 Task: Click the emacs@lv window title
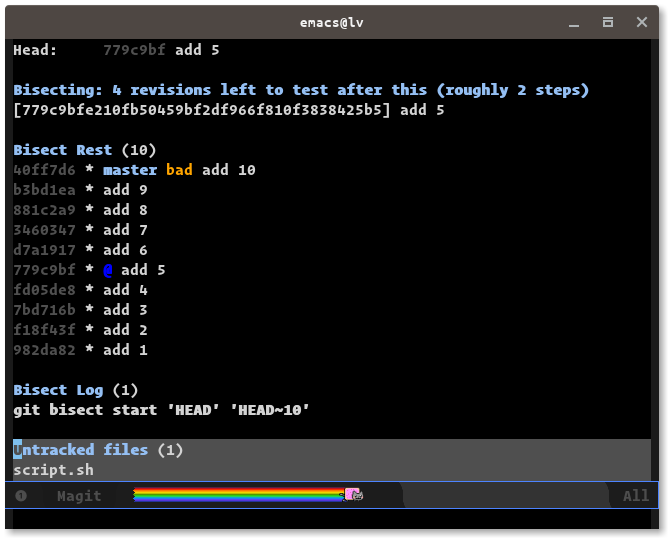(x=331, y=22)
